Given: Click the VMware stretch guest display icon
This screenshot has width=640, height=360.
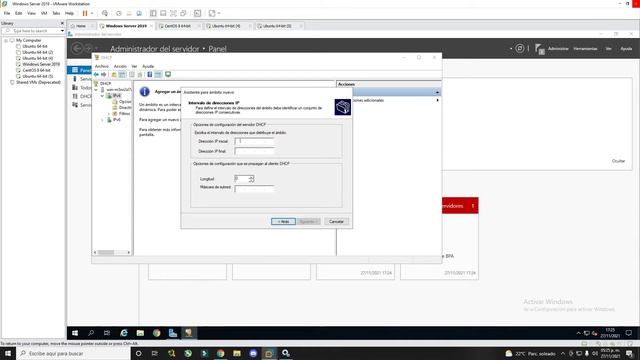Looking at the screenshot, I should pyautogui.click(x=212, y=13).
